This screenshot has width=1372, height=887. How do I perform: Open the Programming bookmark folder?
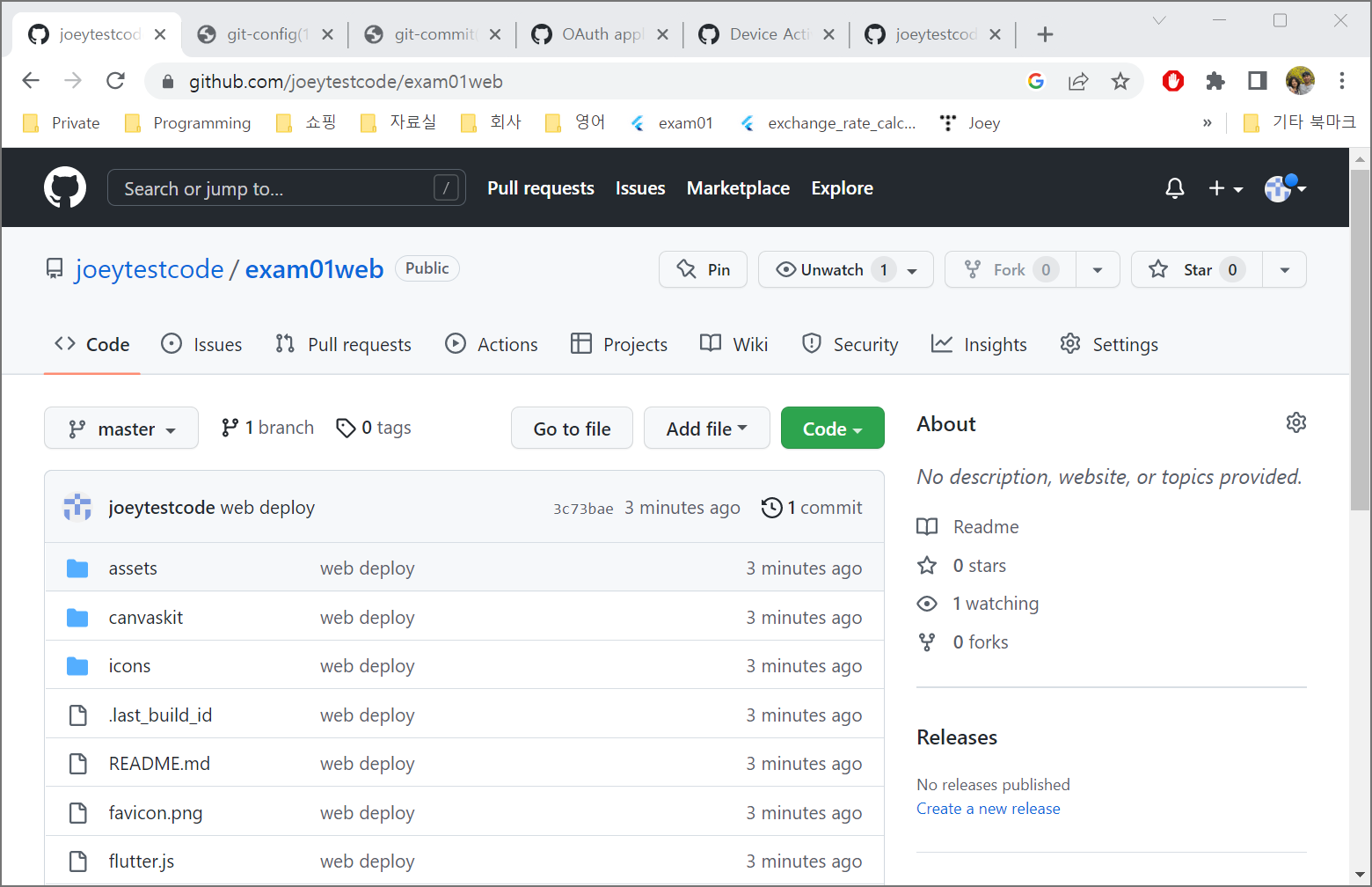pyautogui.click(x=188, y=123)
